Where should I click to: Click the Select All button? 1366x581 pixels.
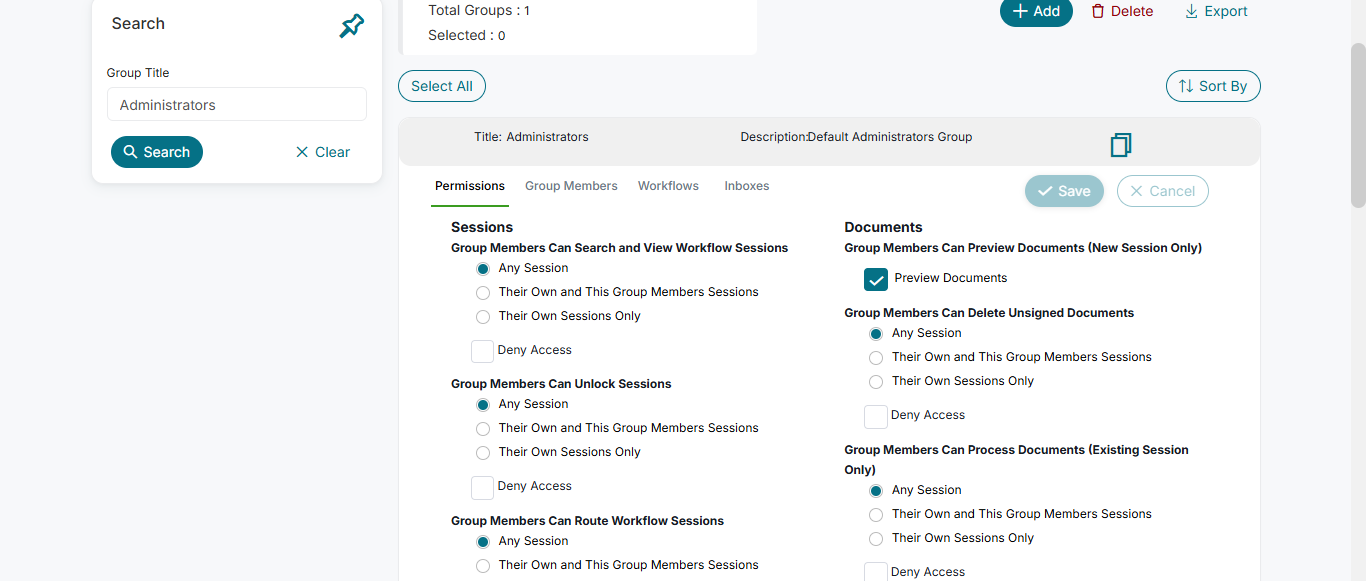click(442, 86)
